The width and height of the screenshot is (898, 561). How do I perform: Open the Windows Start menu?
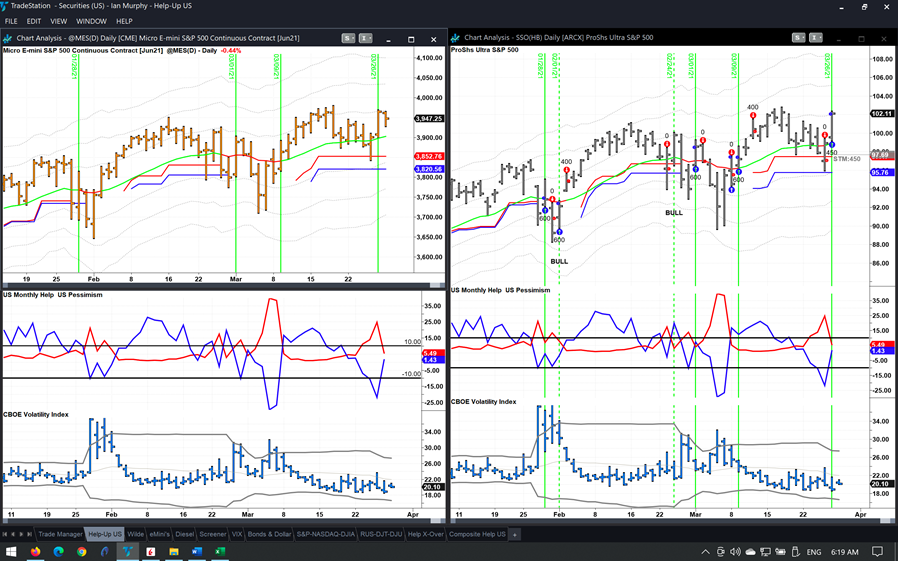(x=11, y=551)
